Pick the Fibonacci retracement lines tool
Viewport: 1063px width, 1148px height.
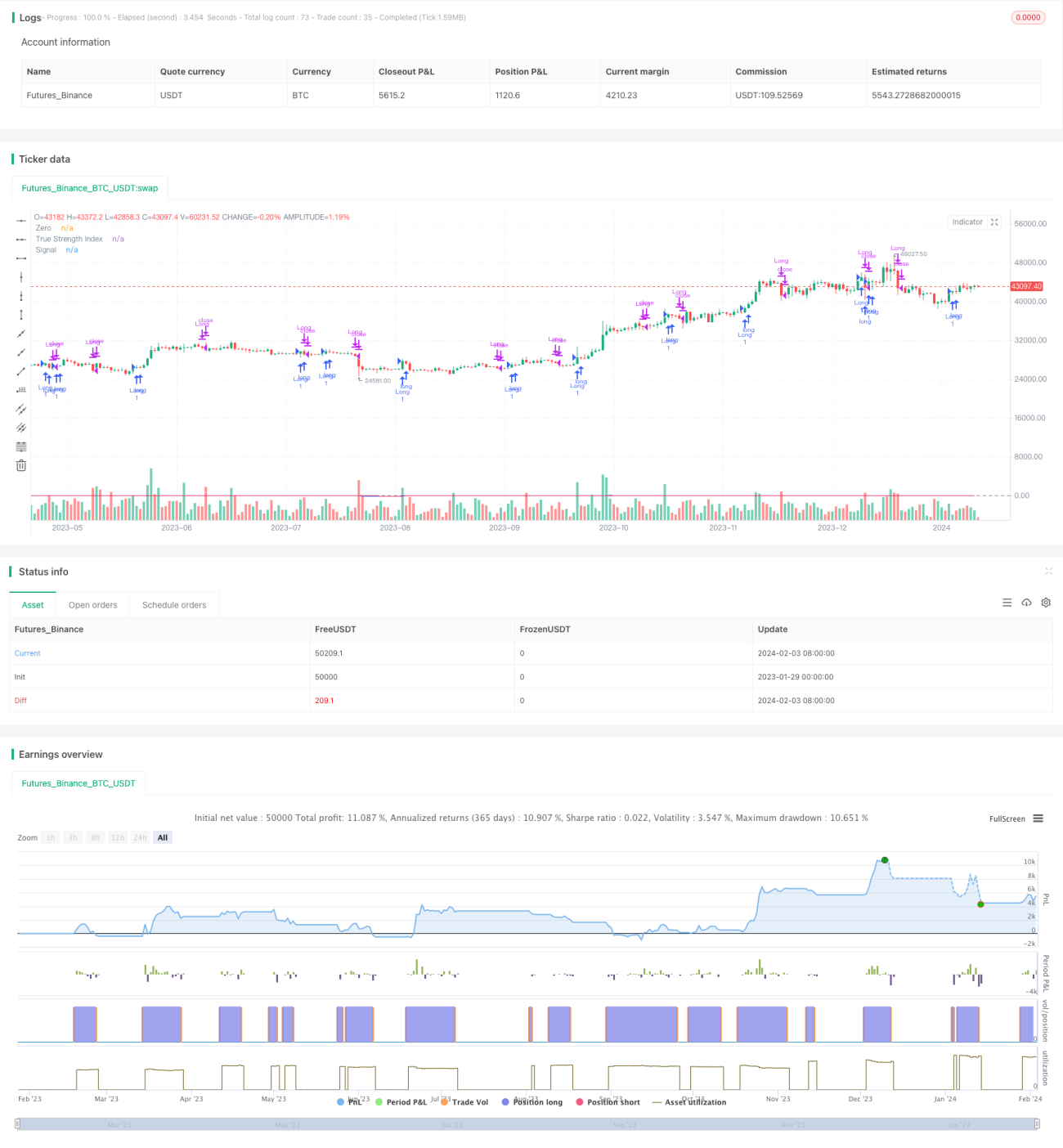pyautogui.click(x=21, y=446)
